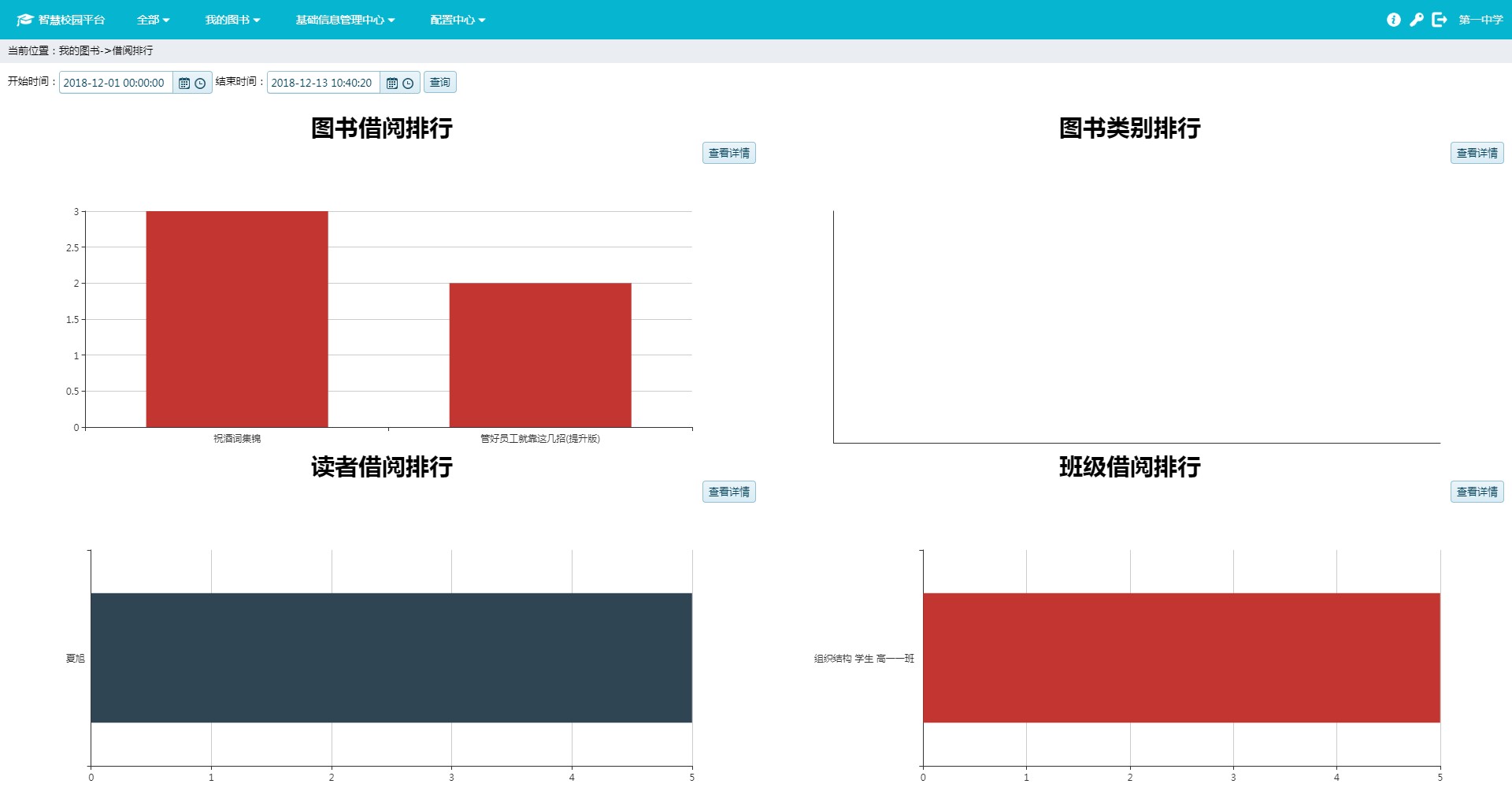Viewport: 1512px width, 795px height.
Task: Click the start time input field
Action: (x=115, y=83)
